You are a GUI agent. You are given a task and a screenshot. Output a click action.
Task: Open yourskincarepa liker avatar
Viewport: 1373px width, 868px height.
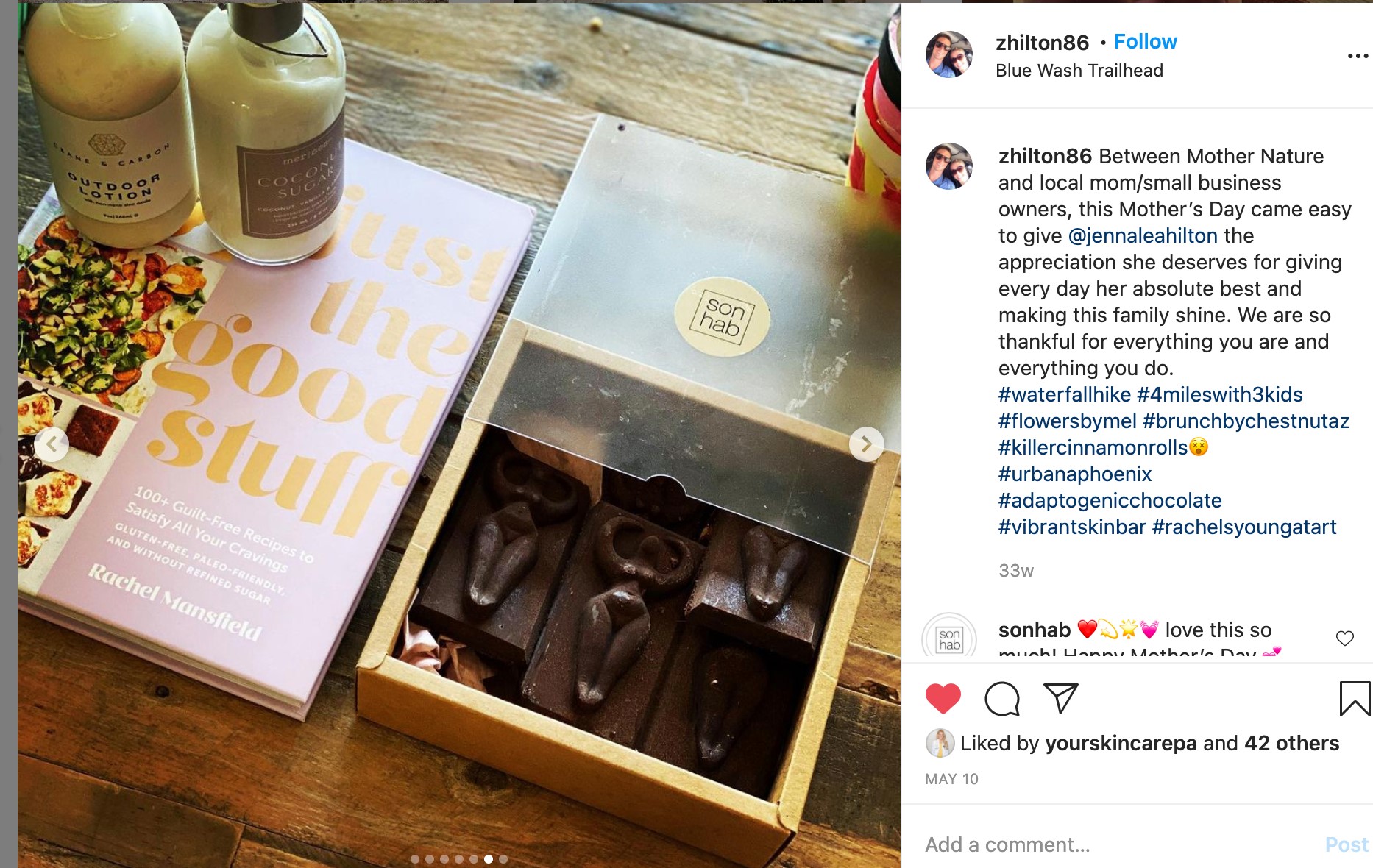940,743
